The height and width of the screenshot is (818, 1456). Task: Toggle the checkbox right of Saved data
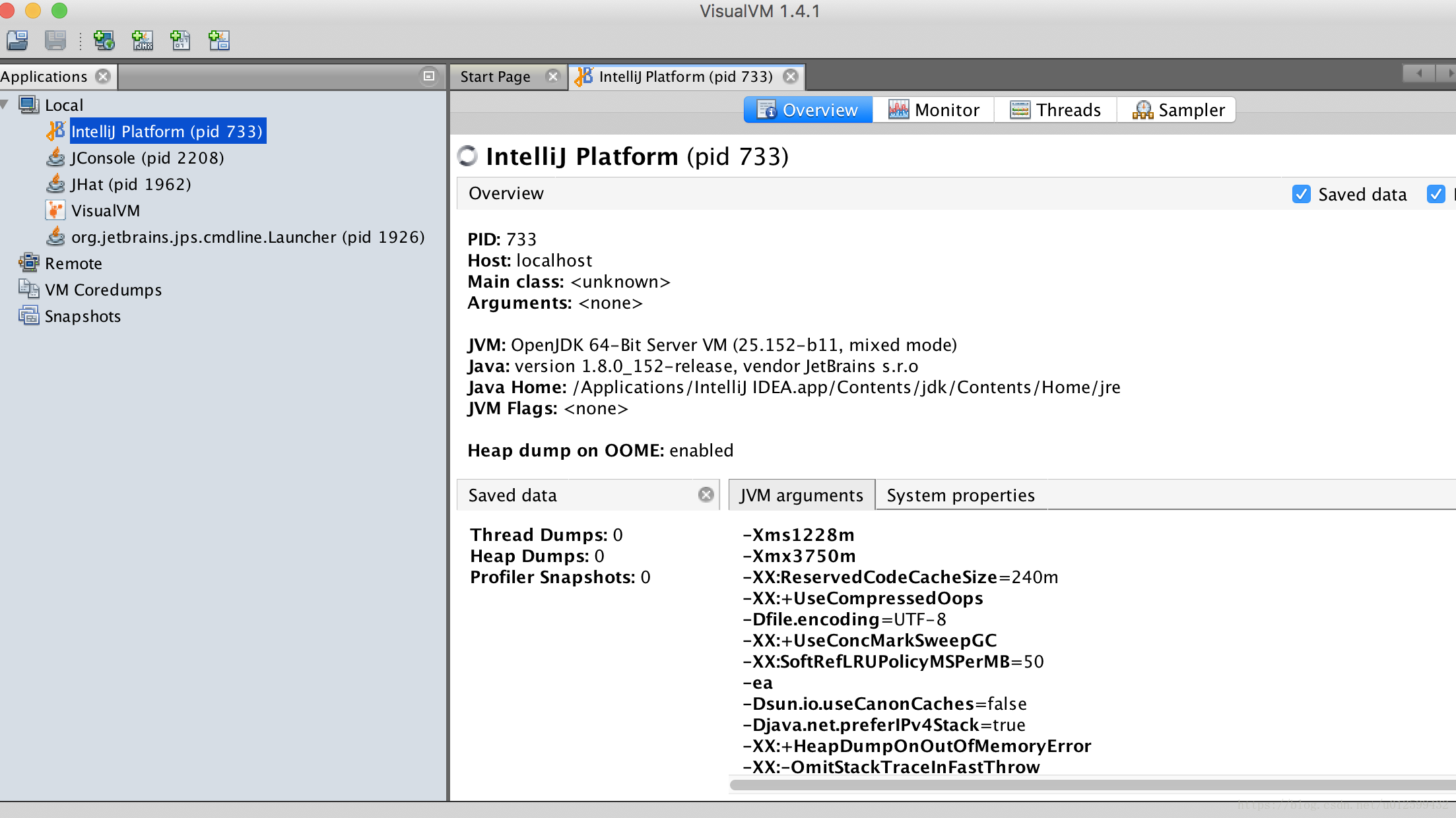pos(1436,194)
